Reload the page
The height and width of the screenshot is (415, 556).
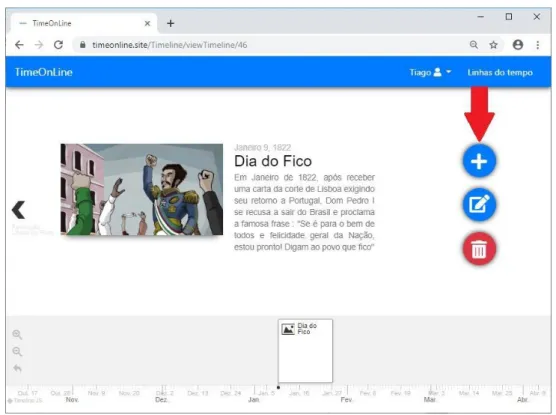pos(59,45)
